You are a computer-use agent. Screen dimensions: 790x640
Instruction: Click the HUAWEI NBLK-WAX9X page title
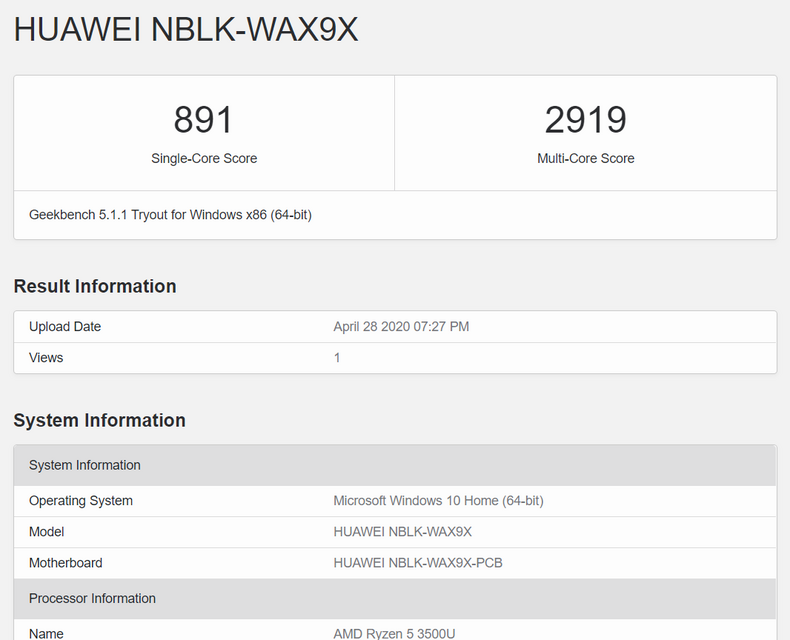186,30
